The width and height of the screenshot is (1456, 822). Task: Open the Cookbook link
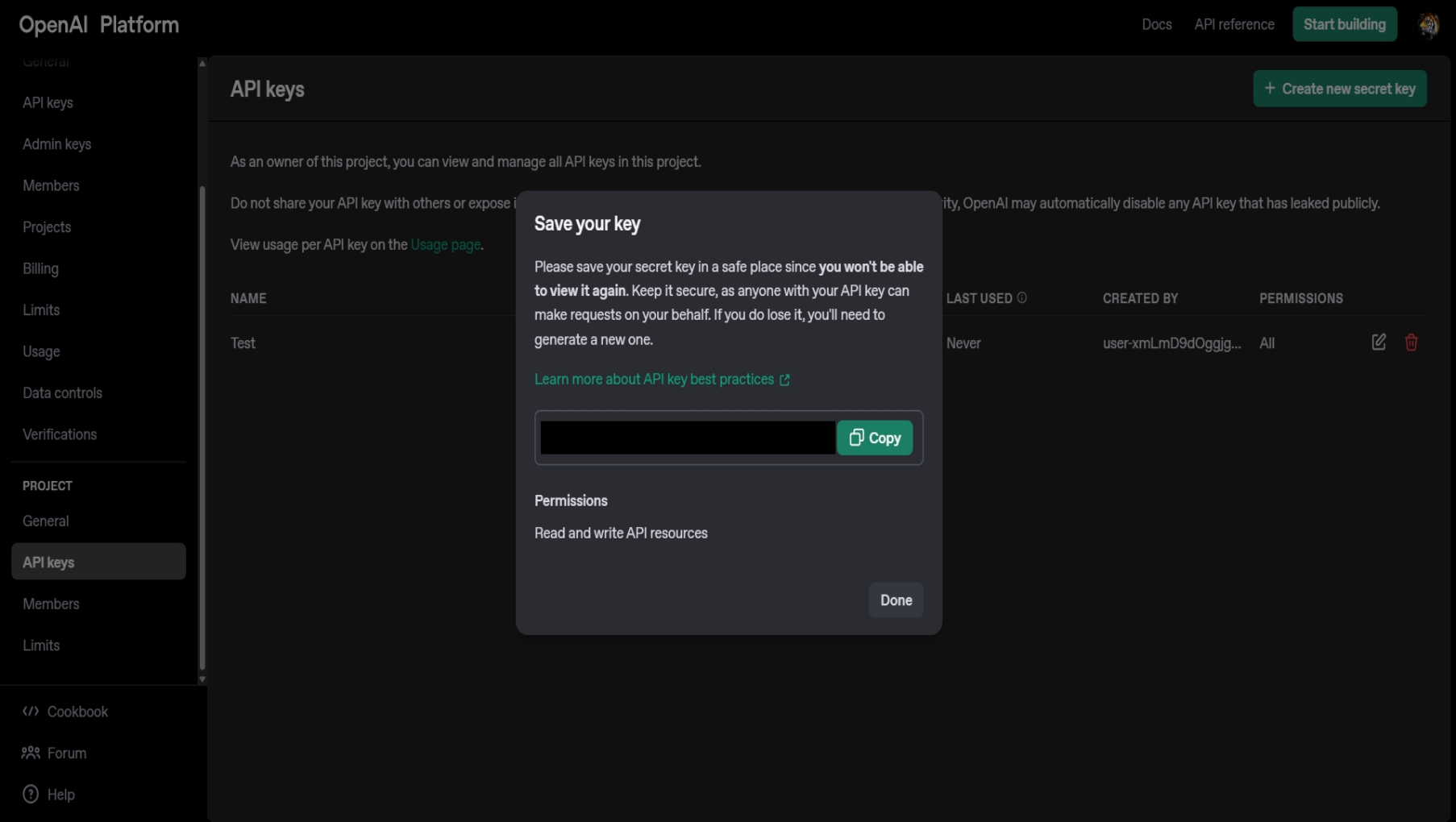coord(77,712)
